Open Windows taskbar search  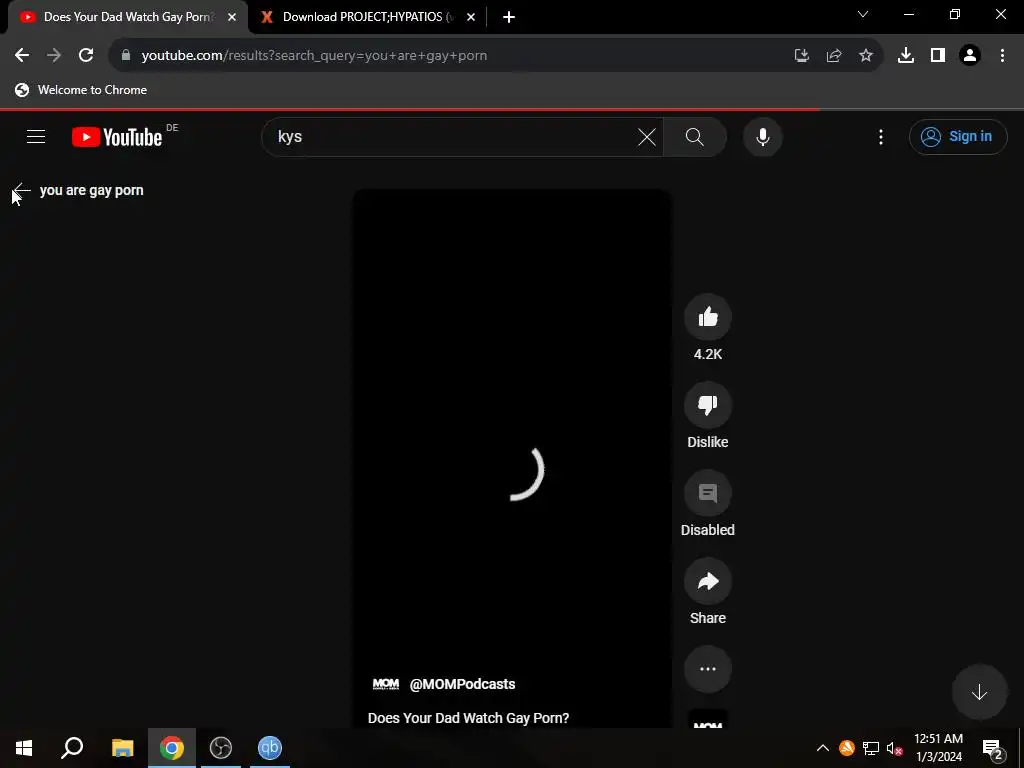click(72, 748)
